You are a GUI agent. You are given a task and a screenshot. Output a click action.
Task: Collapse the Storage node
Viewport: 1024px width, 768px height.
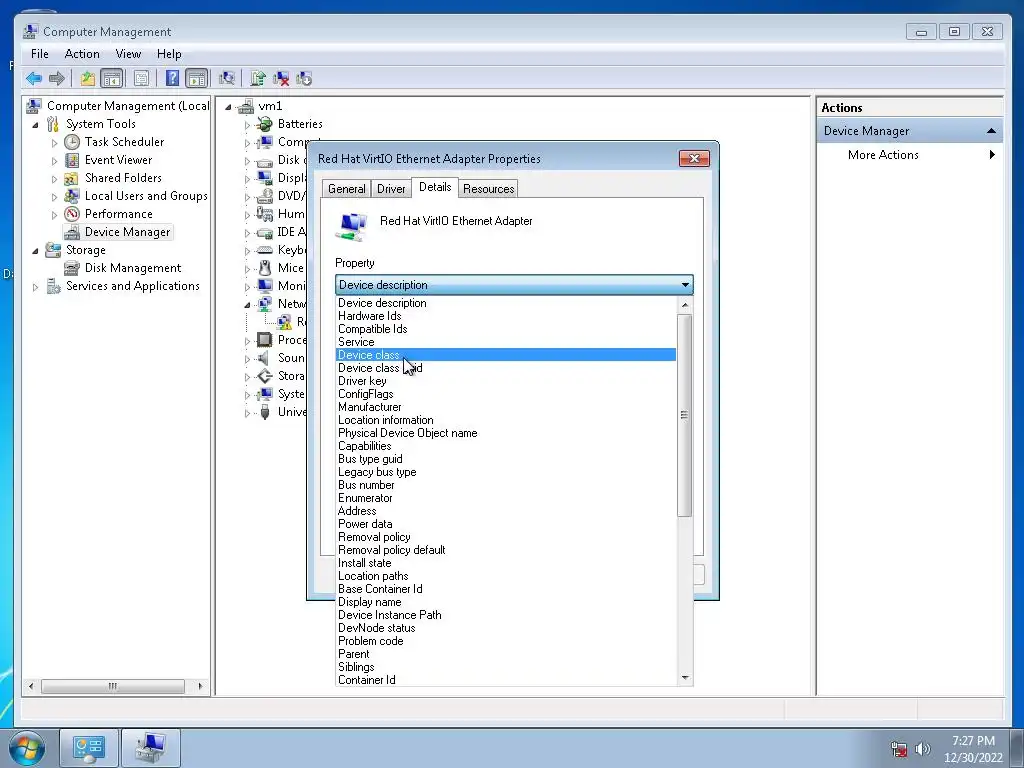coord(35,251)
